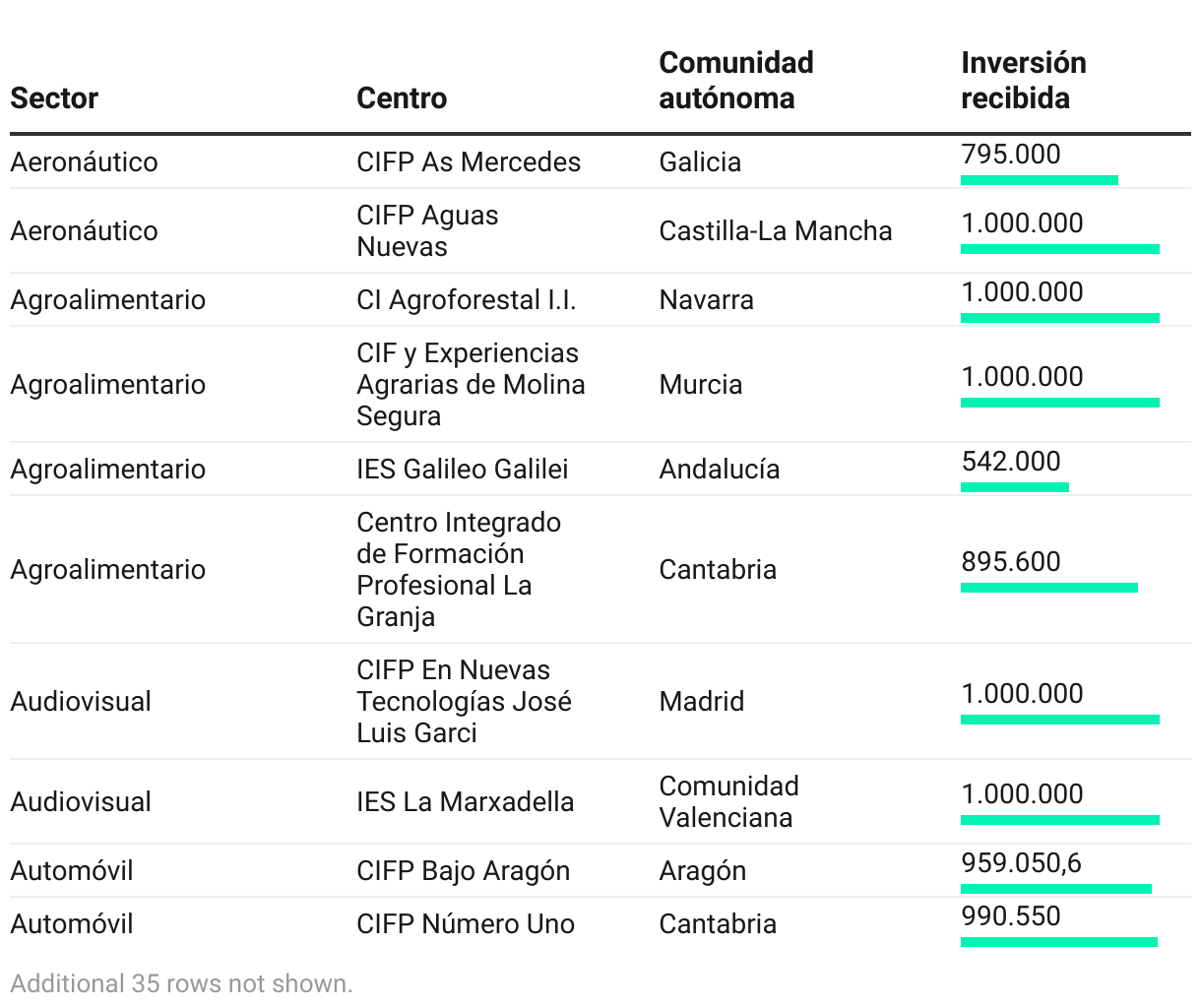
Task: Click the 542.000 investment bar
Action: point(1015,487)
